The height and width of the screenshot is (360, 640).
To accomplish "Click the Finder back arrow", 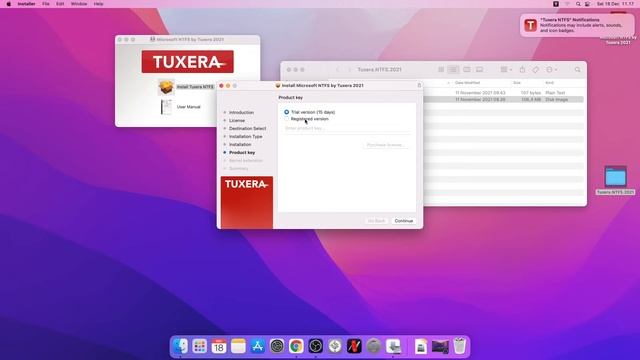I will click(338, 70).
